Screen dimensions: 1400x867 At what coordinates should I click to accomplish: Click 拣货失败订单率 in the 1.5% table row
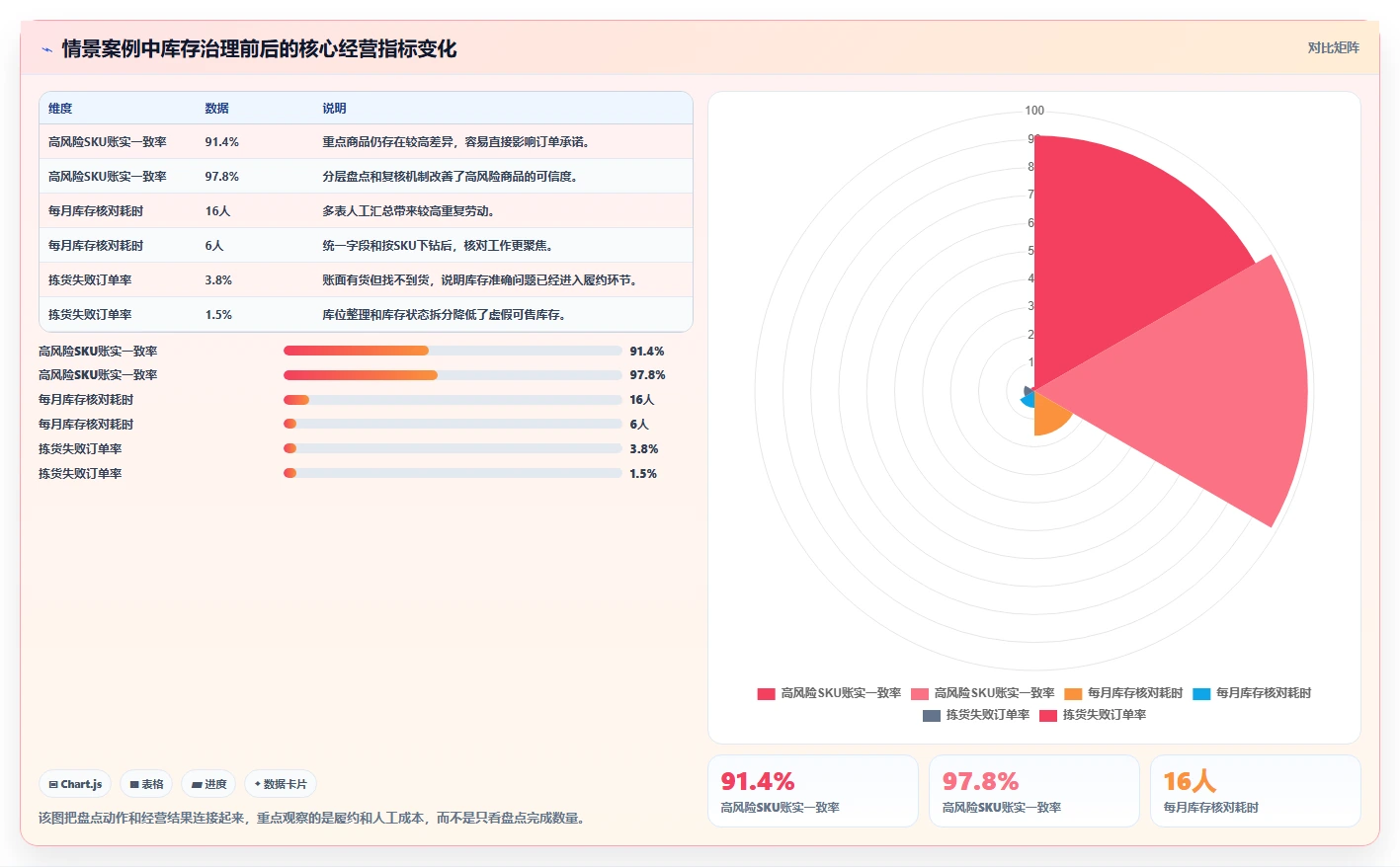pos(90,315)
